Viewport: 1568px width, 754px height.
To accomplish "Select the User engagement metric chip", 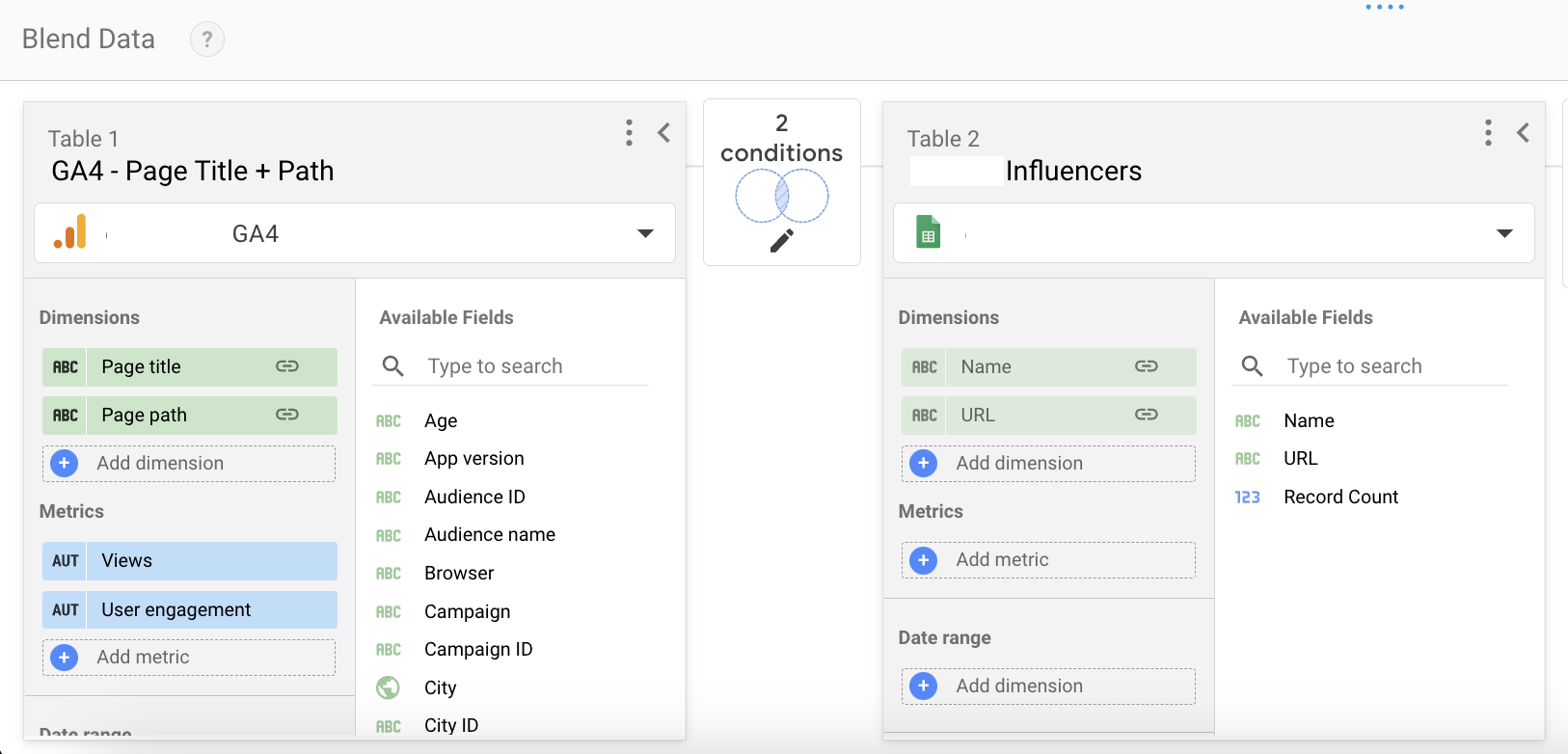I will pyautogui.click(x=190, y=610).
